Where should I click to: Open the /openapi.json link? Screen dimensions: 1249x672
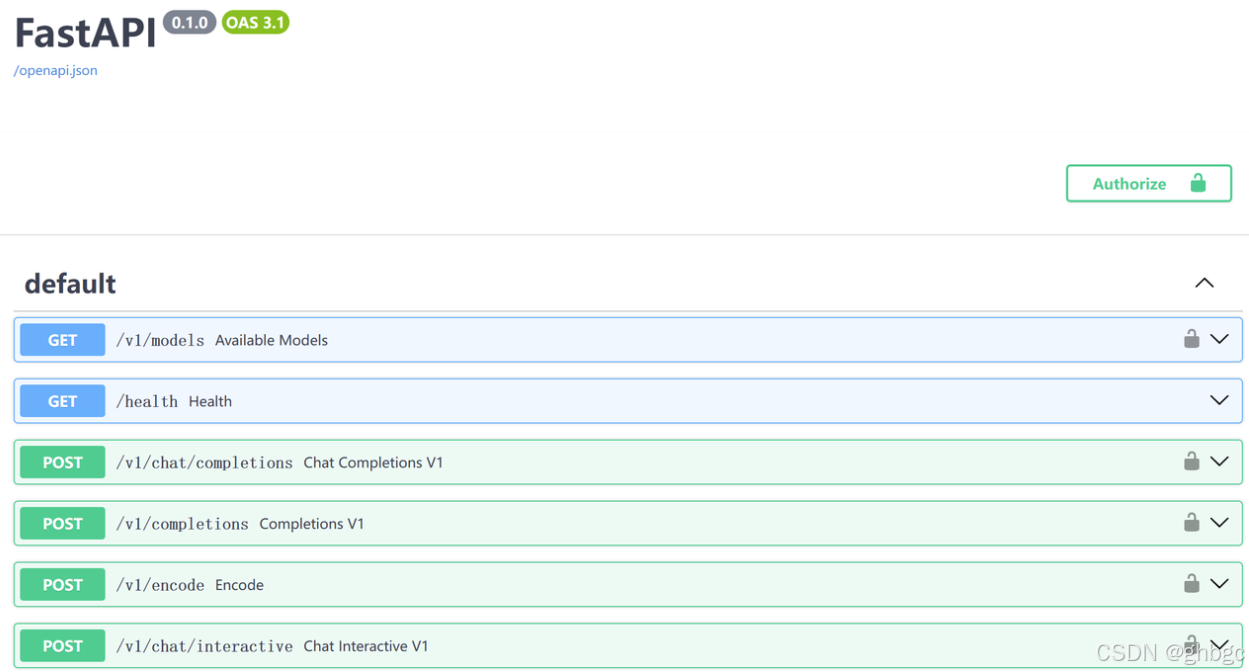(56, 70)
